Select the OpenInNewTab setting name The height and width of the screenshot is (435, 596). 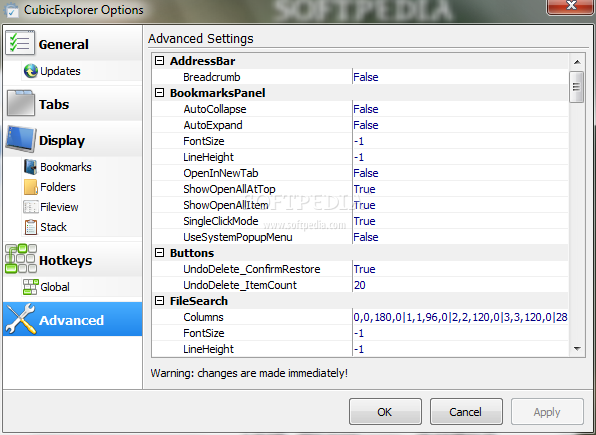pyautogui.click(x=221, y=173)
